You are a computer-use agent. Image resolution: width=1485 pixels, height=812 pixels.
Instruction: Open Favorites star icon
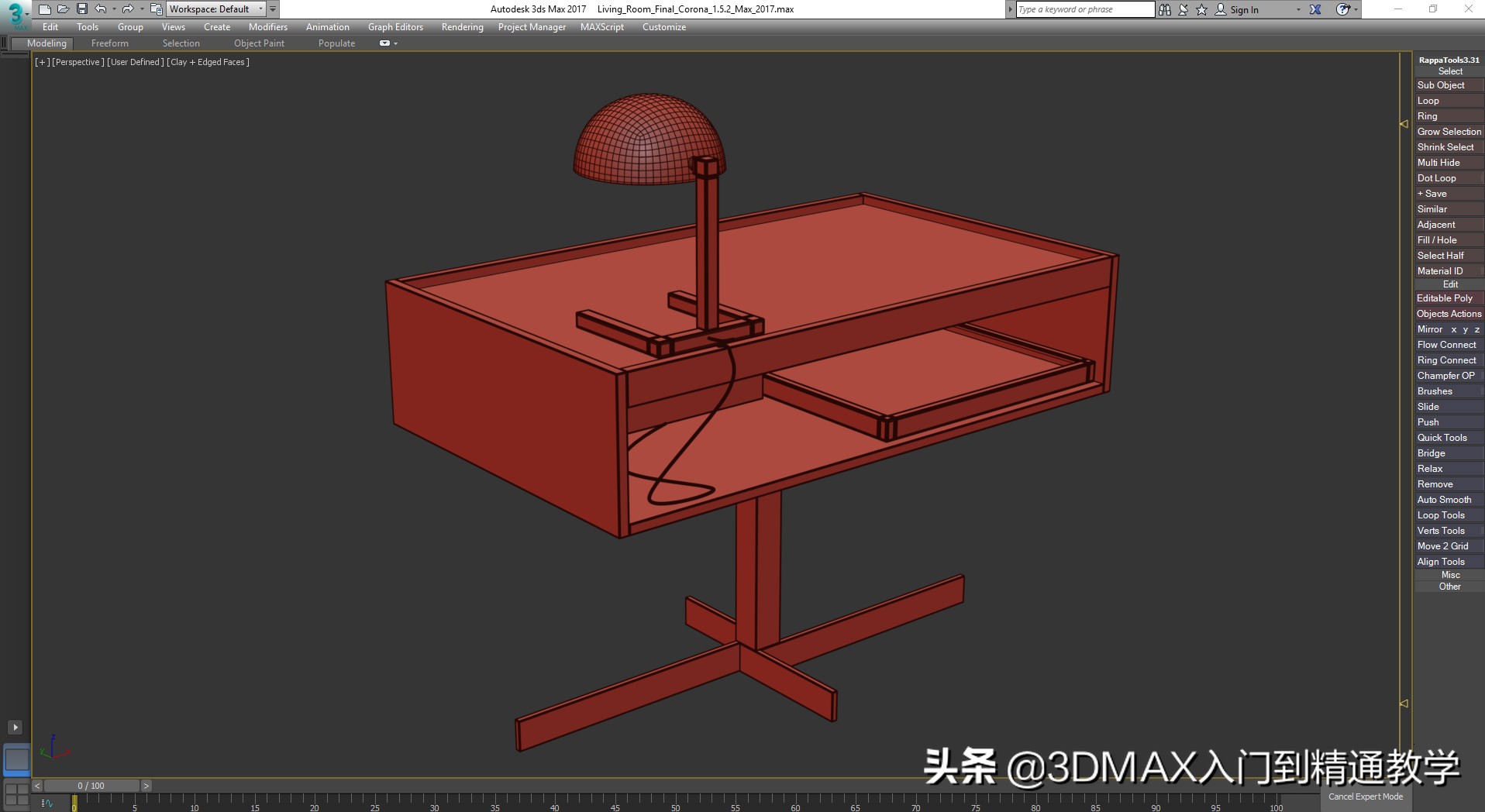(1202, 9)
